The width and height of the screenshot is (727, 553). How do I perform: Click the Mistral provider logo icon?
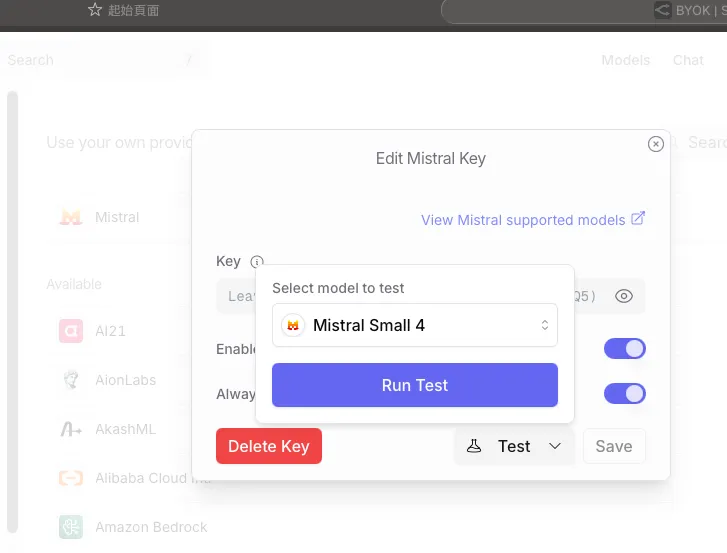70,217
